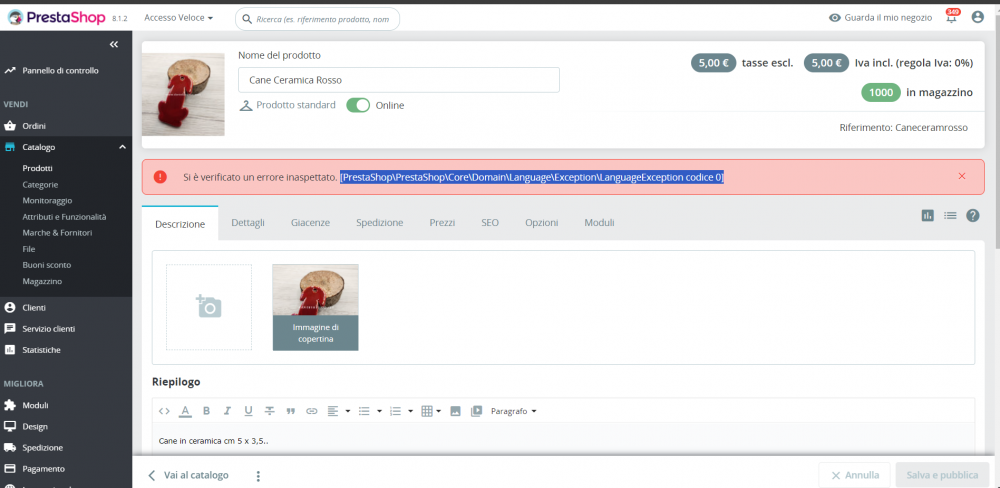Switch to the Moduli tab
The width and height of the screenshot is (1000, 488).
coord(599,223)
